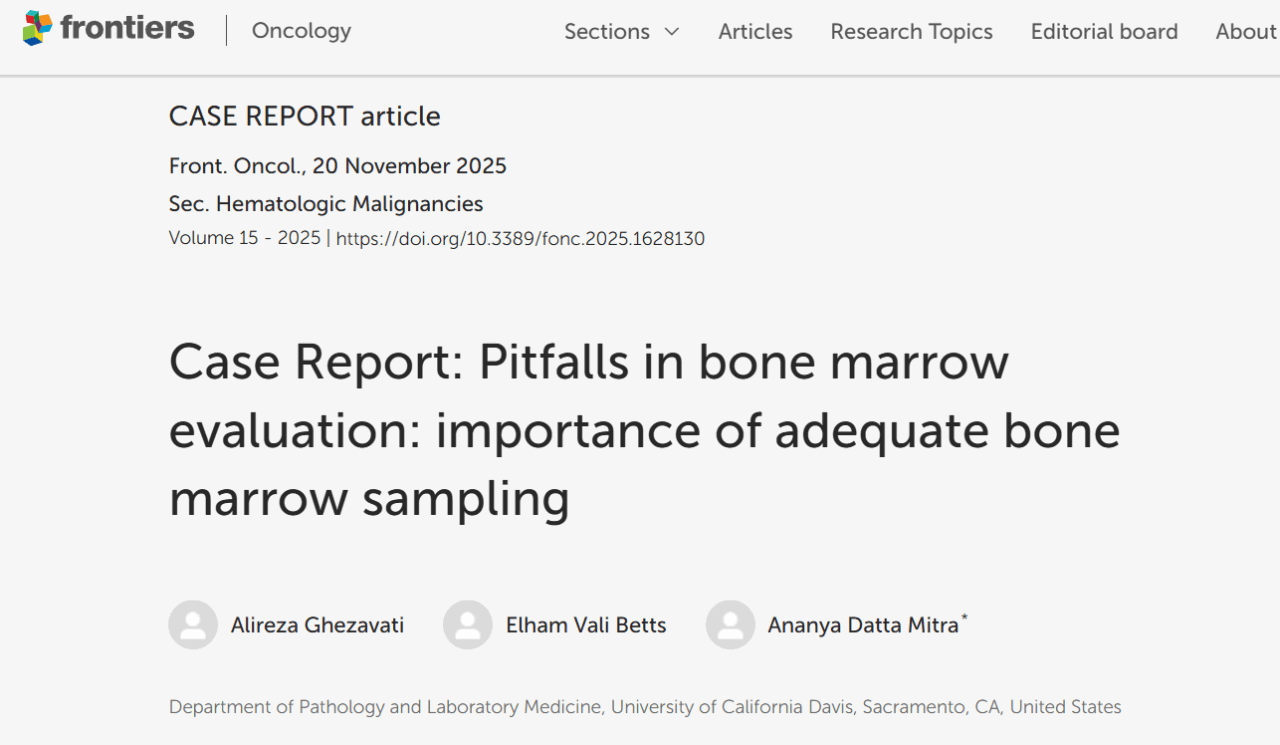This screenshot has width=1280, height=745.
Task: Open the Editorial board menu item
Action: (1103, 31)
